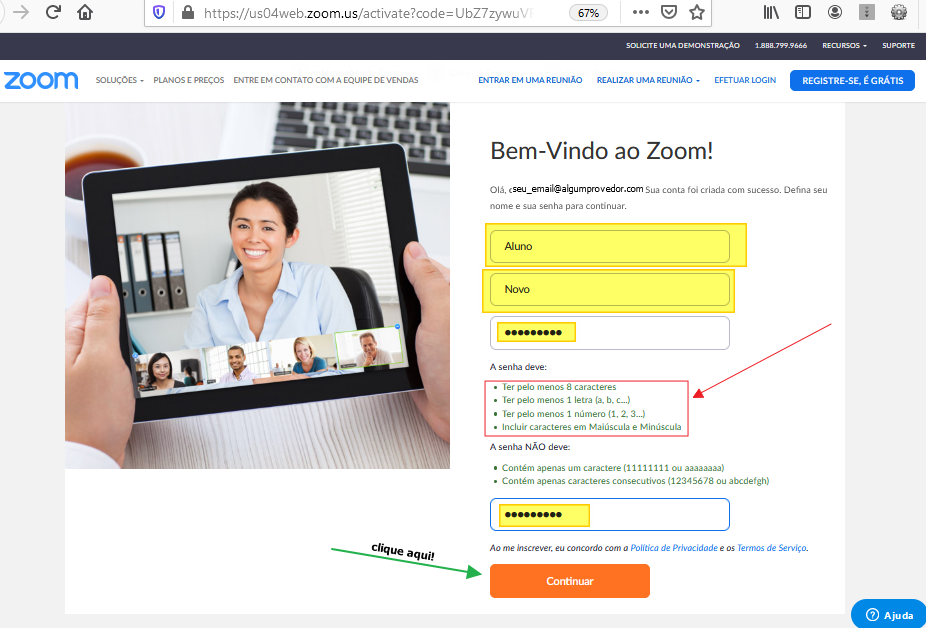Click the text 'Ter pelo menos 1 número (1, 2, 3...)'
The width and height of the screenshot is (926, 628).
573,414
